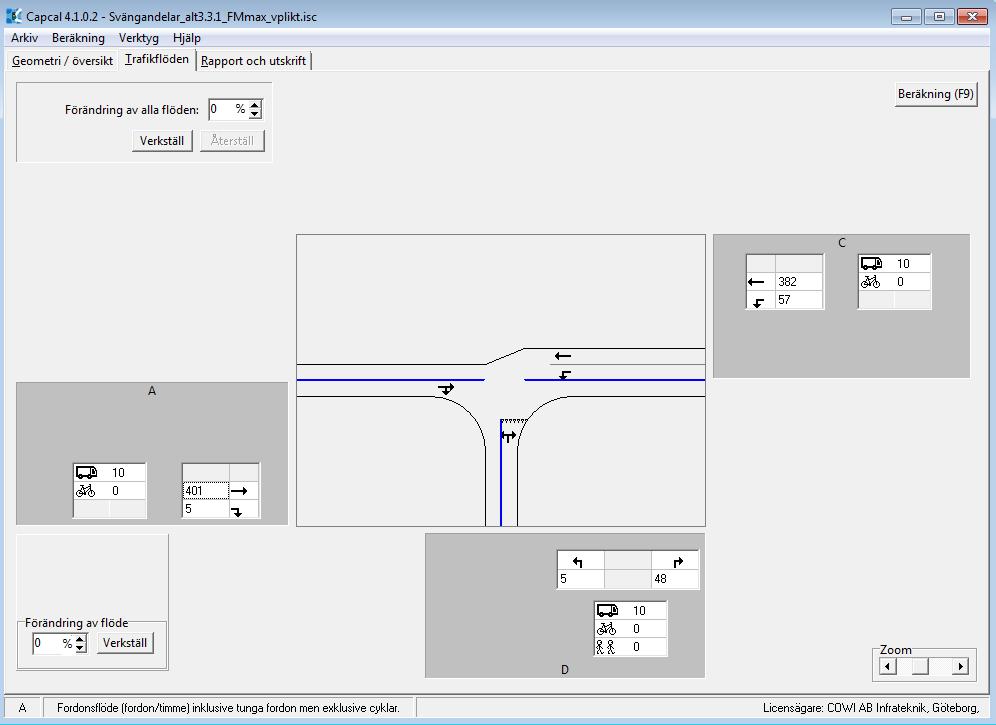Click leg C straight flow value 382
996x725 pixels.
click(x=799, y=281)
